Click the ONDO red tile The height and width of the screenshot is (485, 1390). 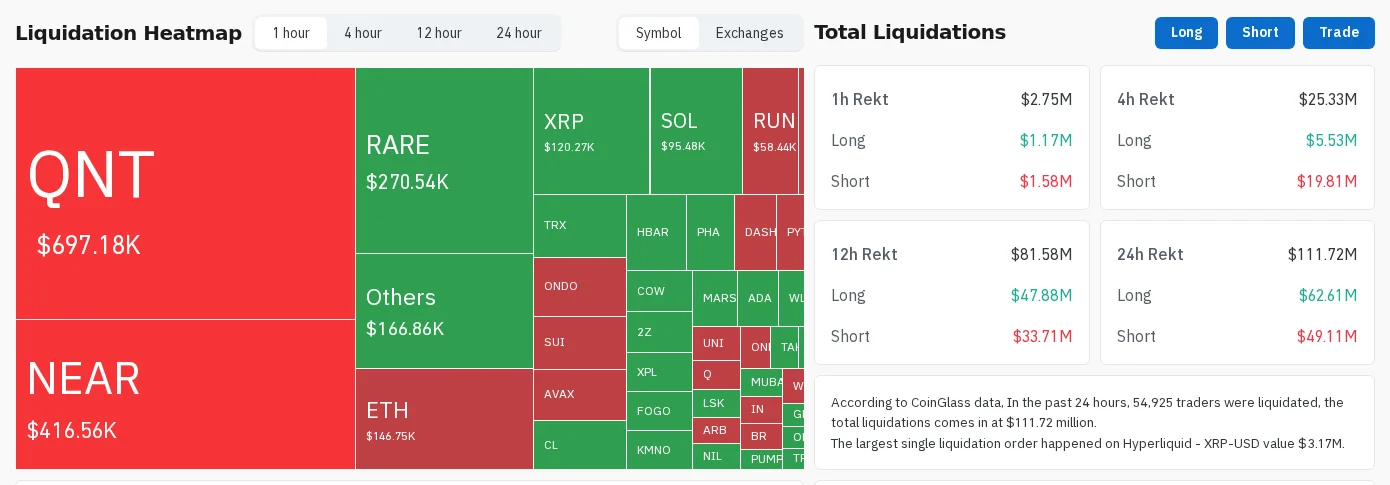579,287
